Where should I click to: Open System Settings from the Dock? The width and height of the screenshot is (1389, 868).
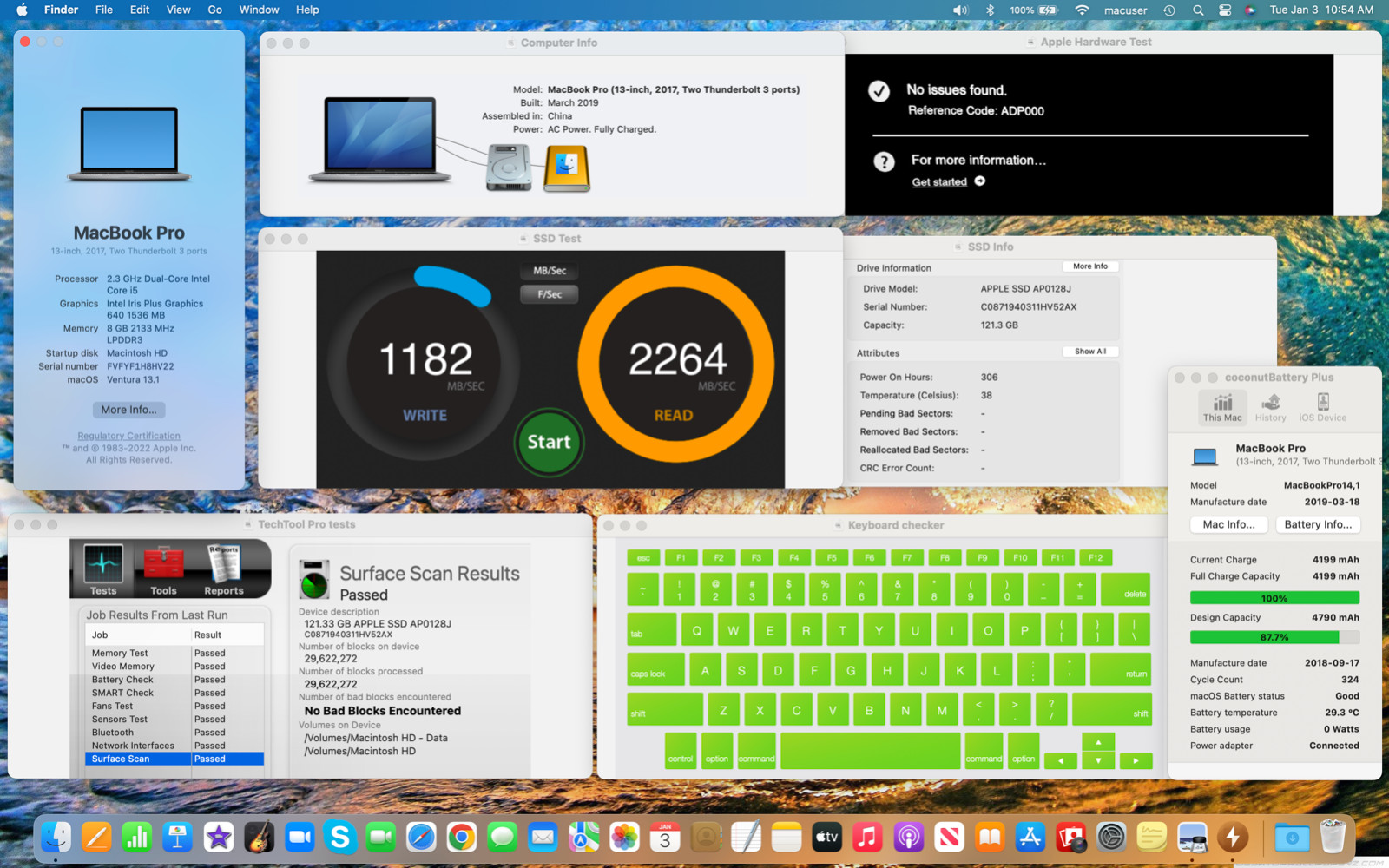point(1111,837)
